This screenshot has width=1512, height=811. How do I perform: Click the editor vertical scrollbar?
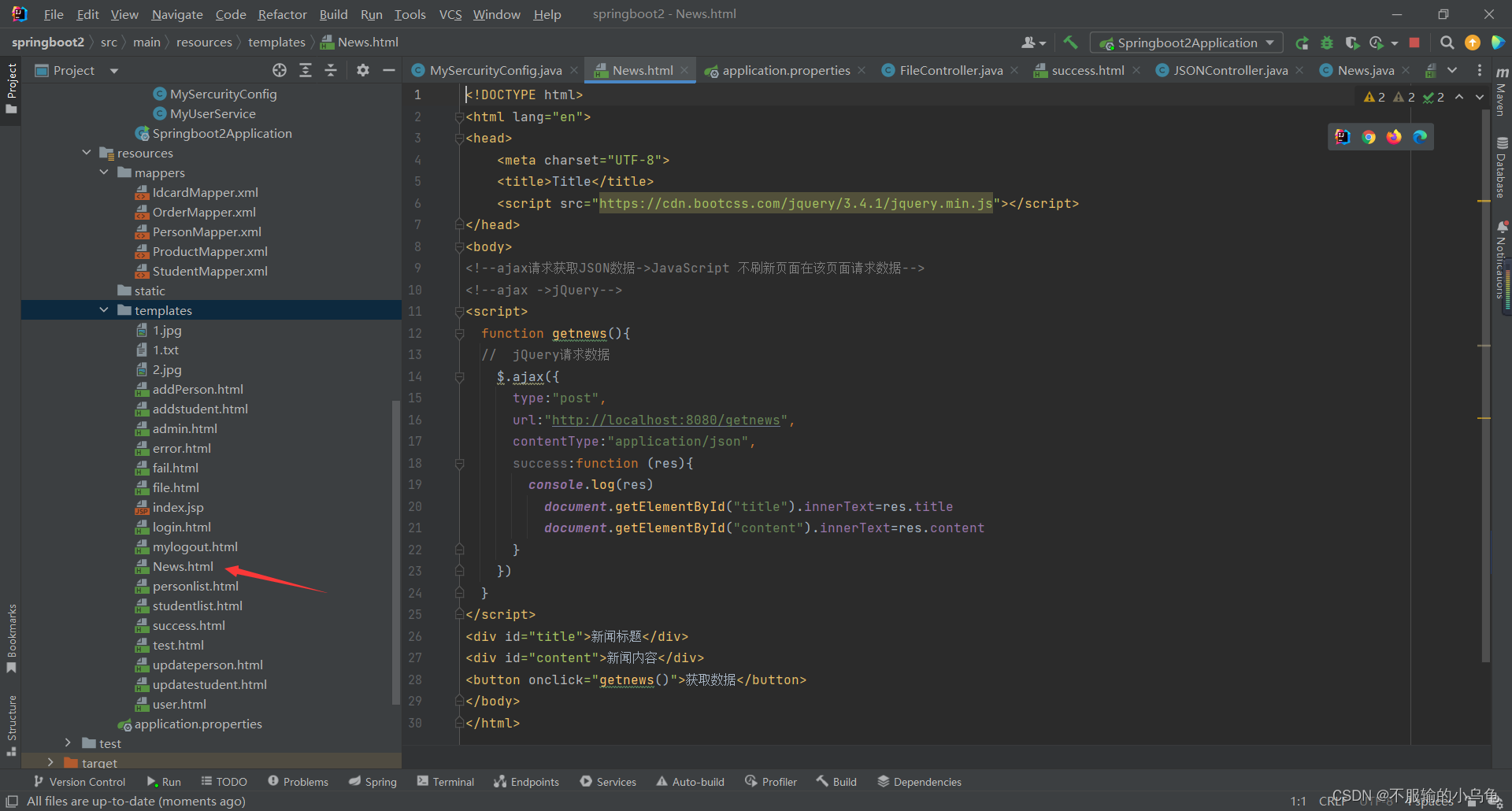coord(1485,386)
